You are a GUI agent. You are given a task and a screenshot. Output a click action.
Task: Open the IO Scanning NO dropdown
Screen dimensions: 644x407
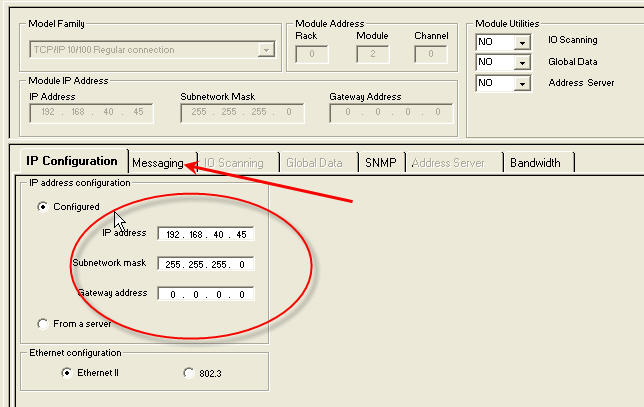point(522,42)
